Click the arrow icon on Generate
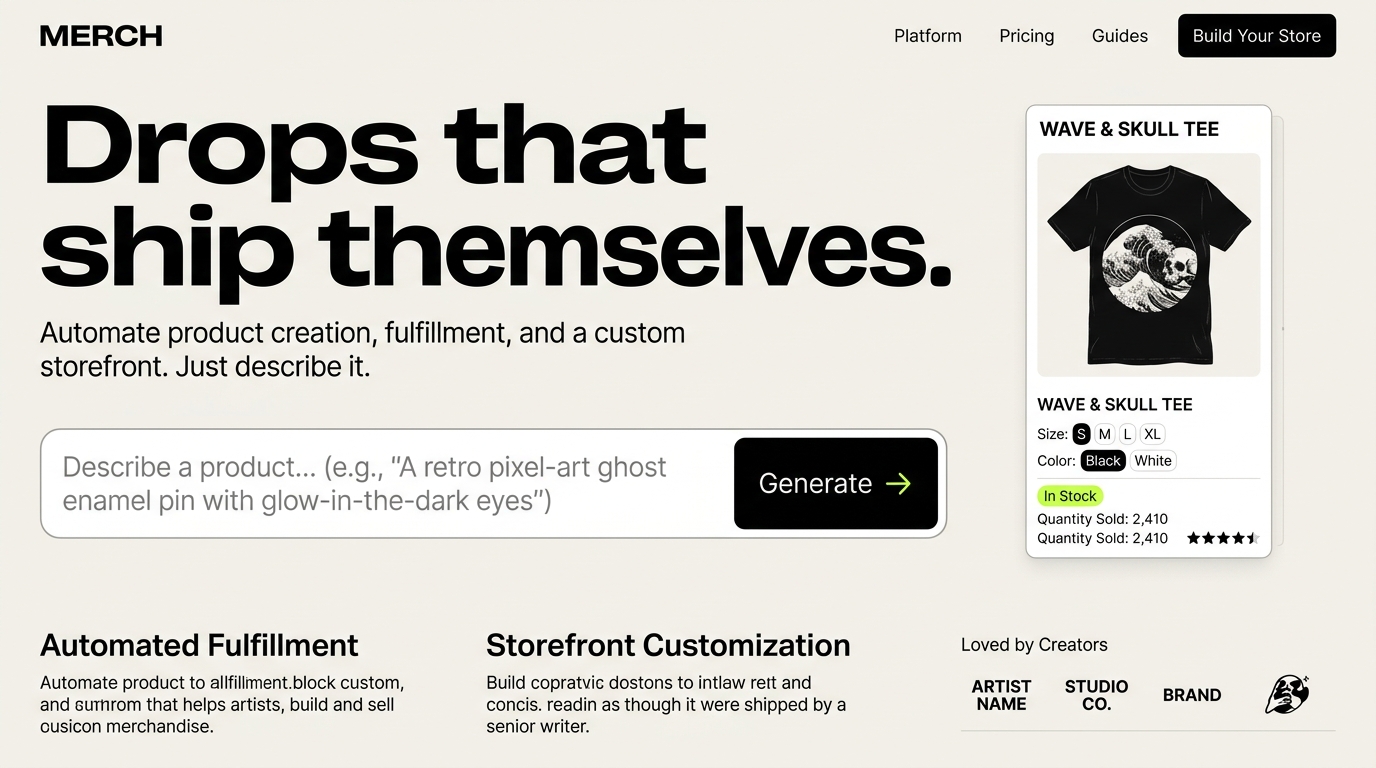1376x768 pixels. tap(899, 484)
